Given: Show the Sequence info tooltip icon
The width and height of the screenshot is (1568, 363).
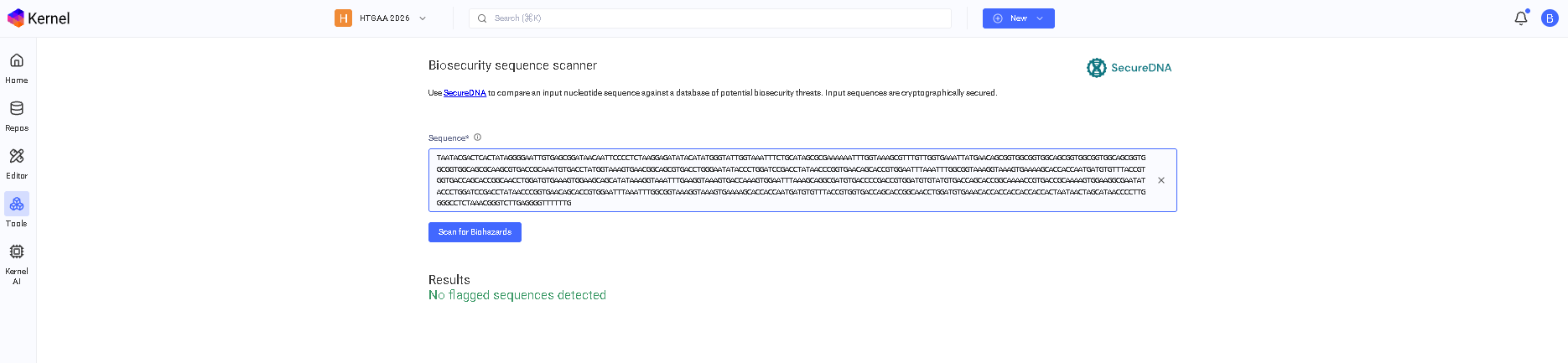Looking at the screenshot, I should tap(477, 137).
